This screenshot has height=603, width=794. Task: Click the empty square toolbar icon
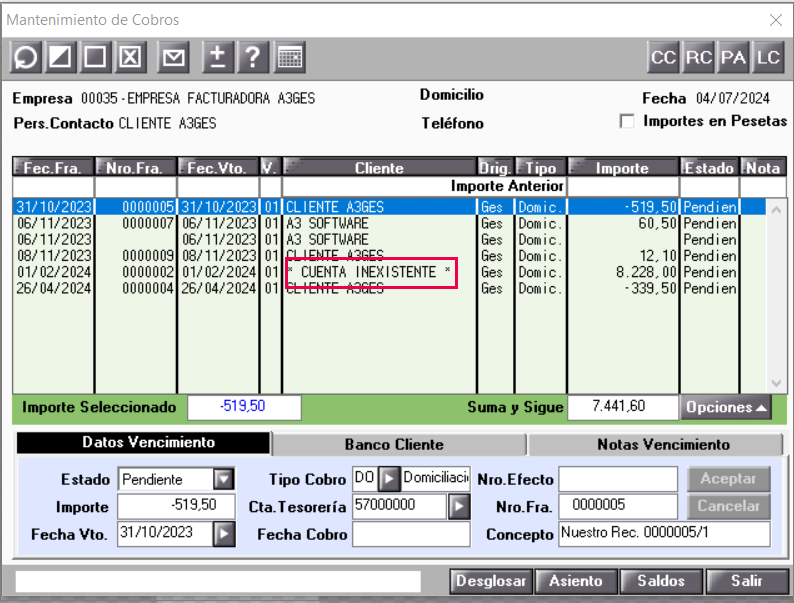click(x=95, y=57)
